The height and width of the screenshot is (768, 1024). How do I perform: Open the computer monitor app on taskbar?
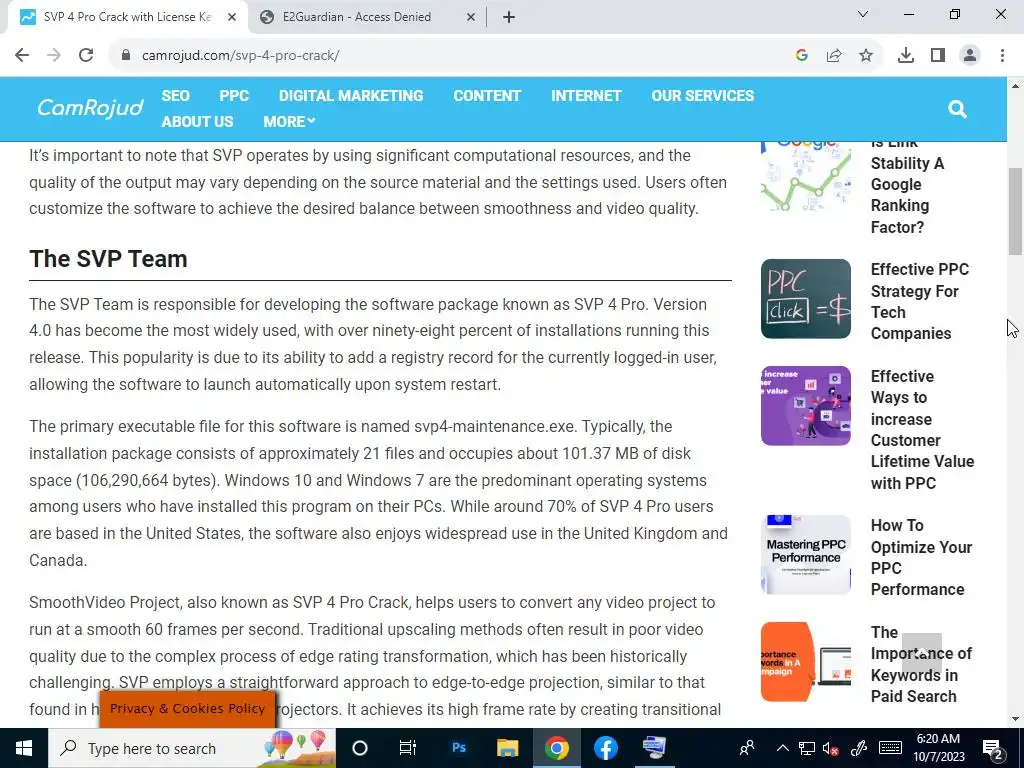(x=654, y=748)
